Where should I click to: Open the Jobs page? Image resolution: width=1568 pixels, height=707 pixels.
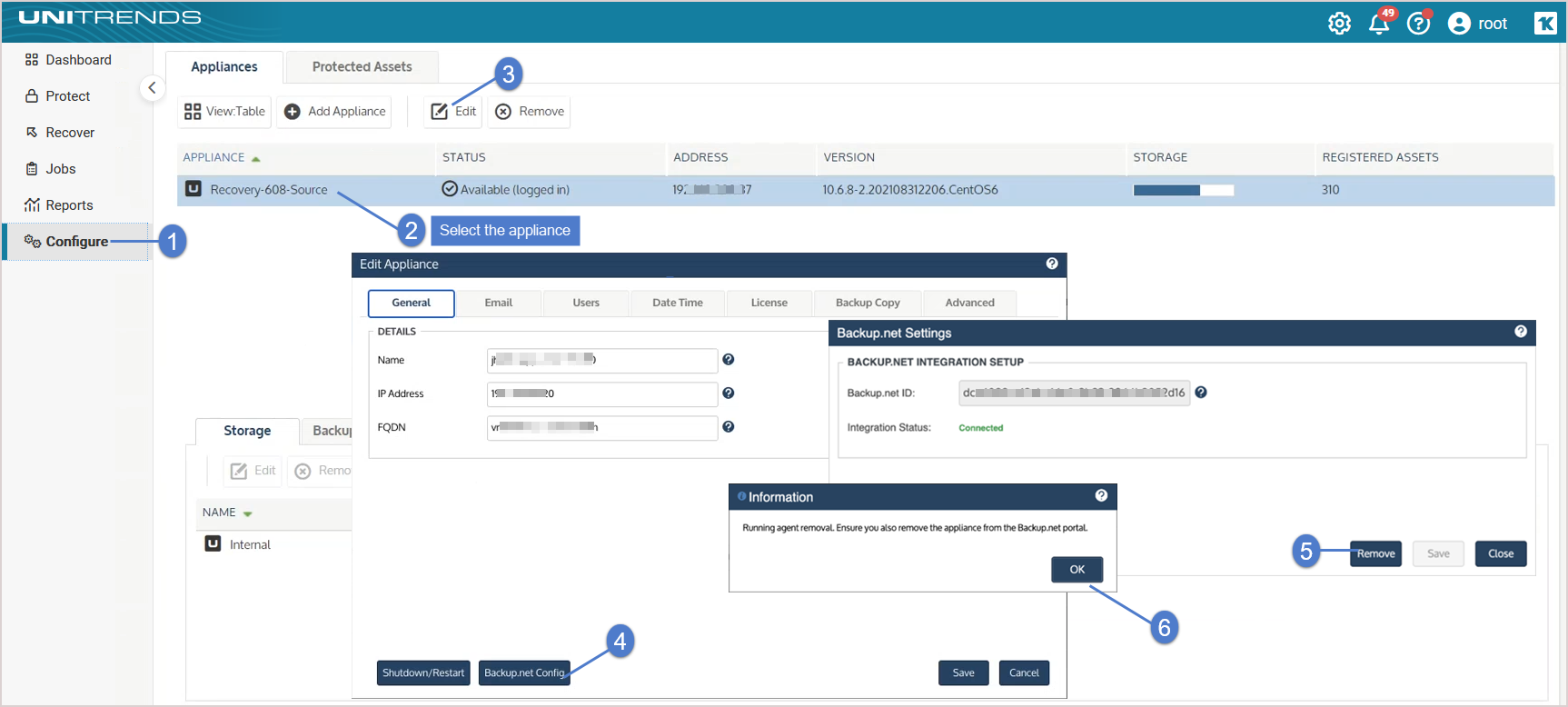[50, 169]
